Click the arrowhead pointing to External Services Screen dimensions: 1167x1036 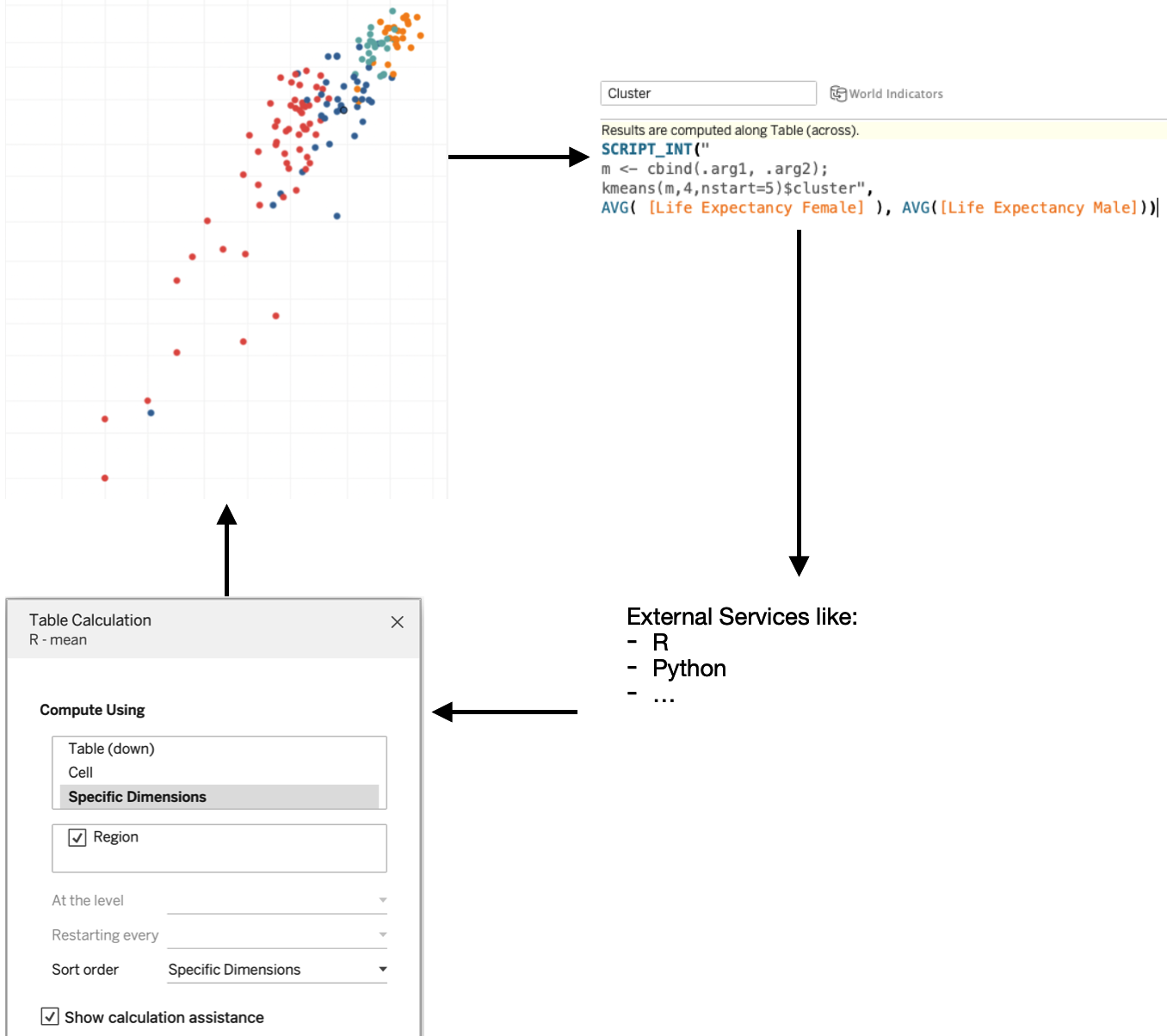coord(799,565)
